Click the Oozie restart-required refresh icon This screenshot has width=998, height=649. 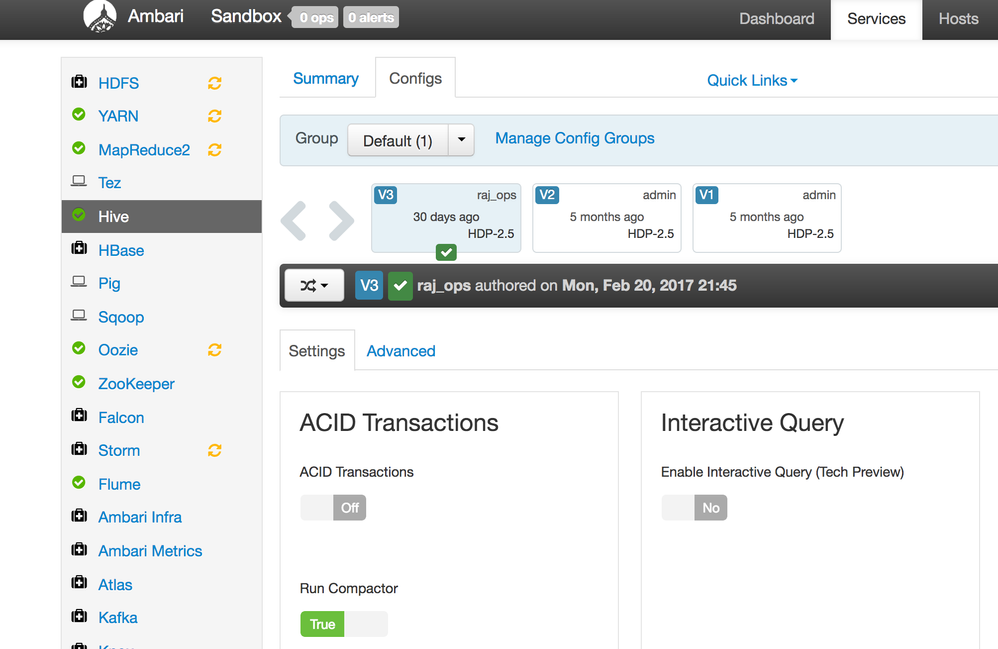pos(214,350)
